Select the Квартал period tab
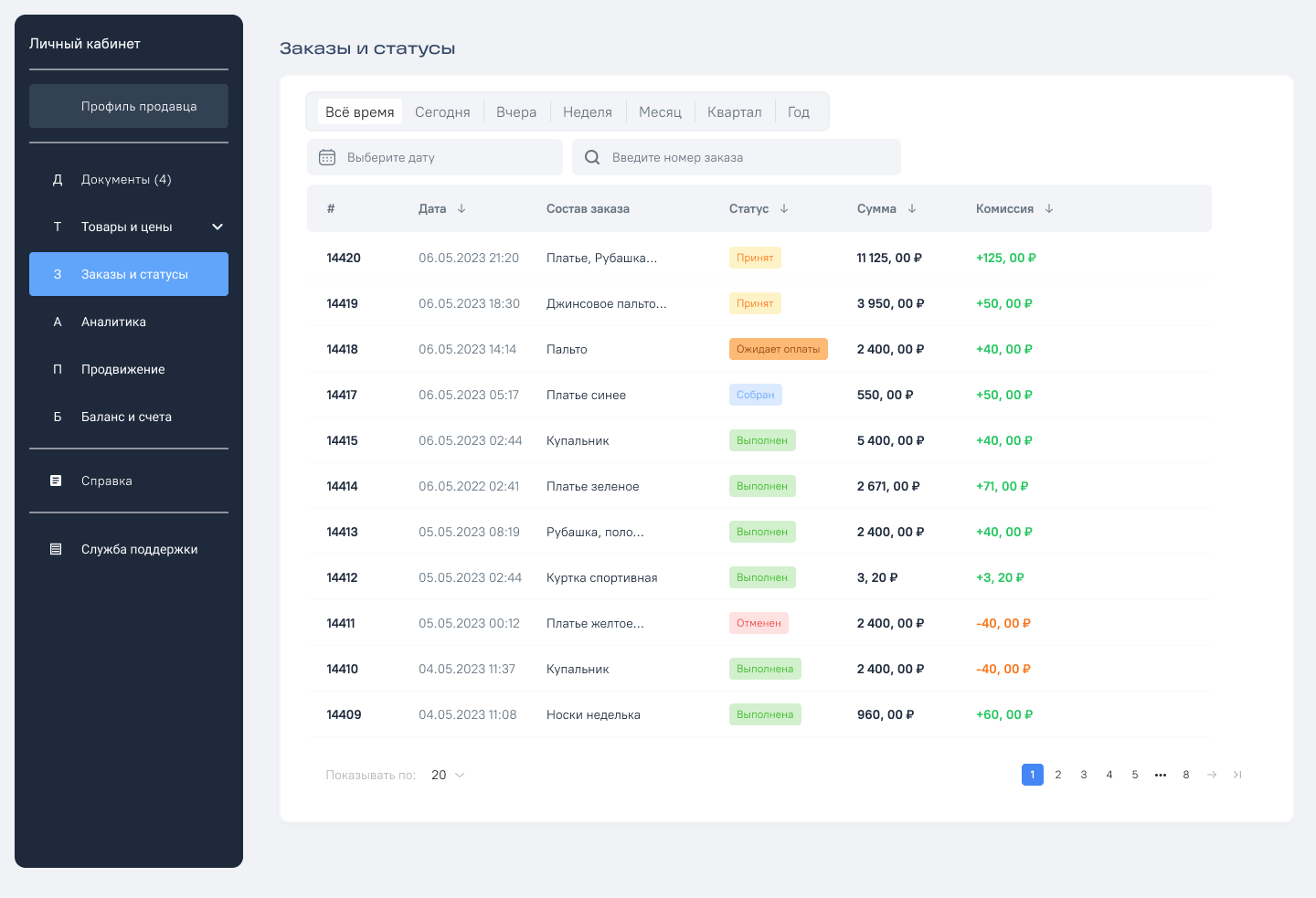This screenshot has height=898, width=1316. coord(734,111)
